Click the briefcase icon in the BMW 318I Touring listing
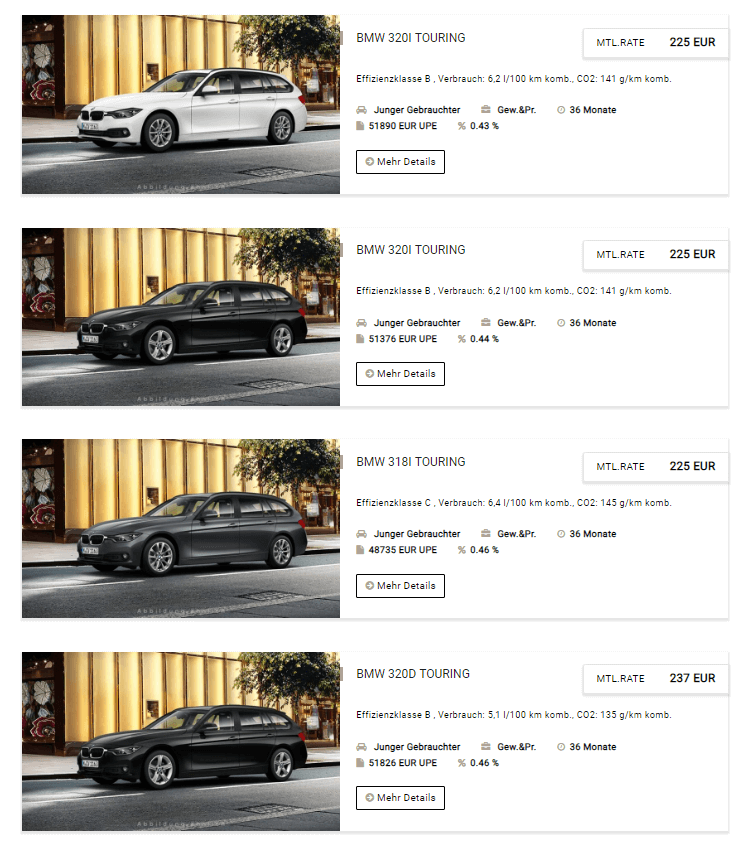 [486, 533]
